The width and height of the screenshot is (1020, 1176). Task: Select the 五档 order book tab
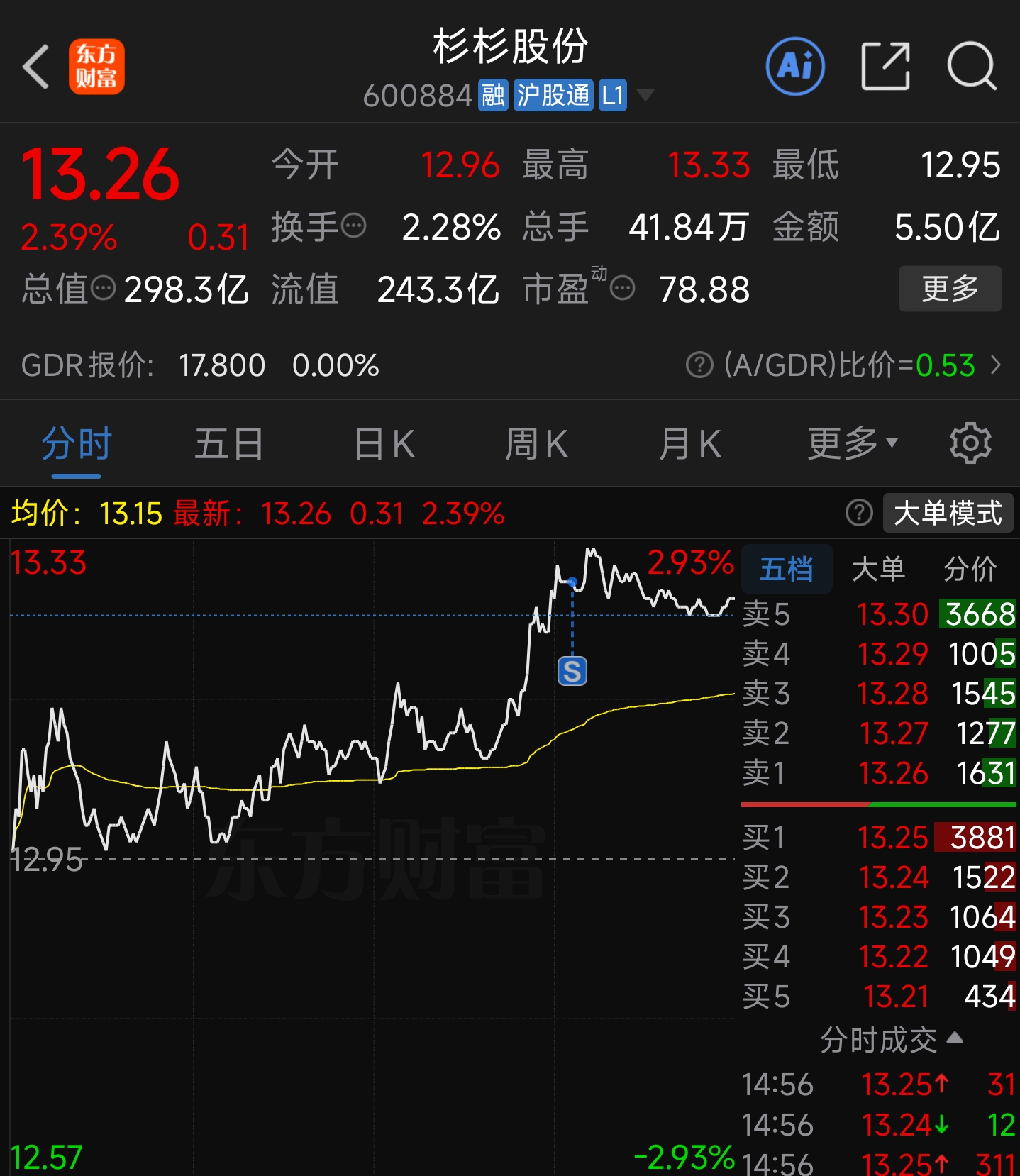pyautogui.click(x=787, y=569)
